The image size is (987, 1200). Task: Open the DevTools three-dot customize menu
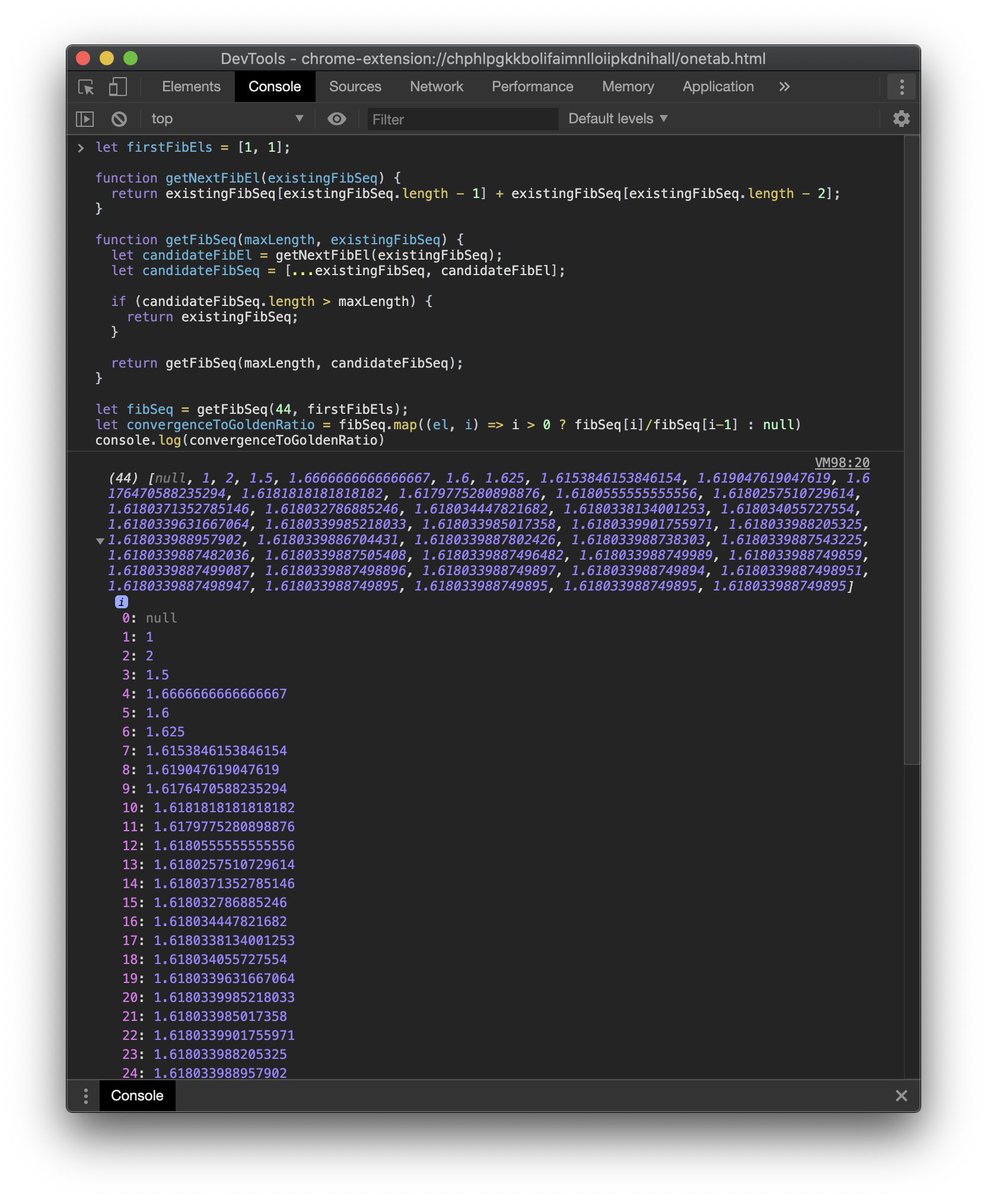901,87
